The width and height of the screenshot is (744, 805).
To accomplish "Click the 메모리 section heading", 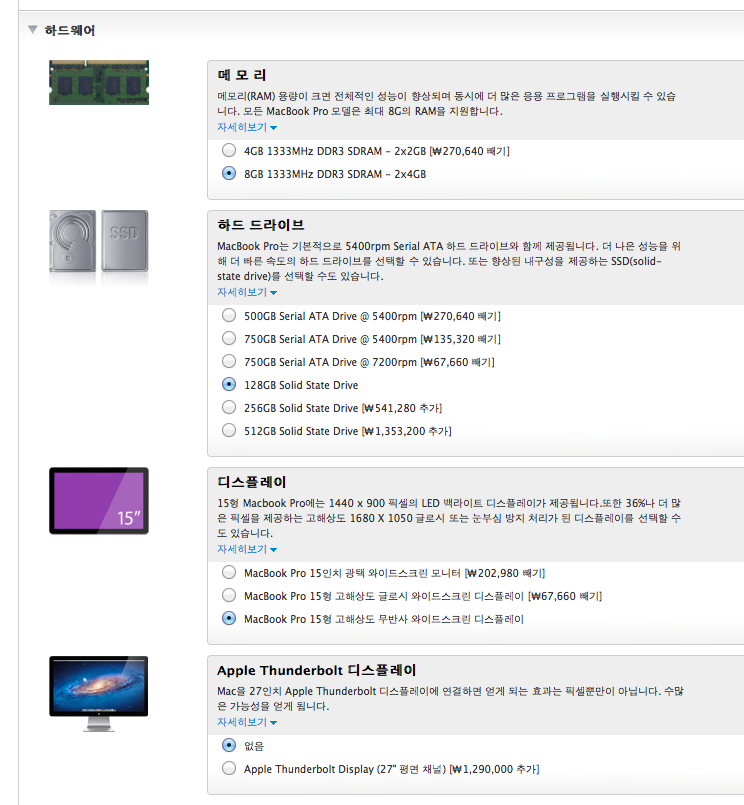I will 242,75.
